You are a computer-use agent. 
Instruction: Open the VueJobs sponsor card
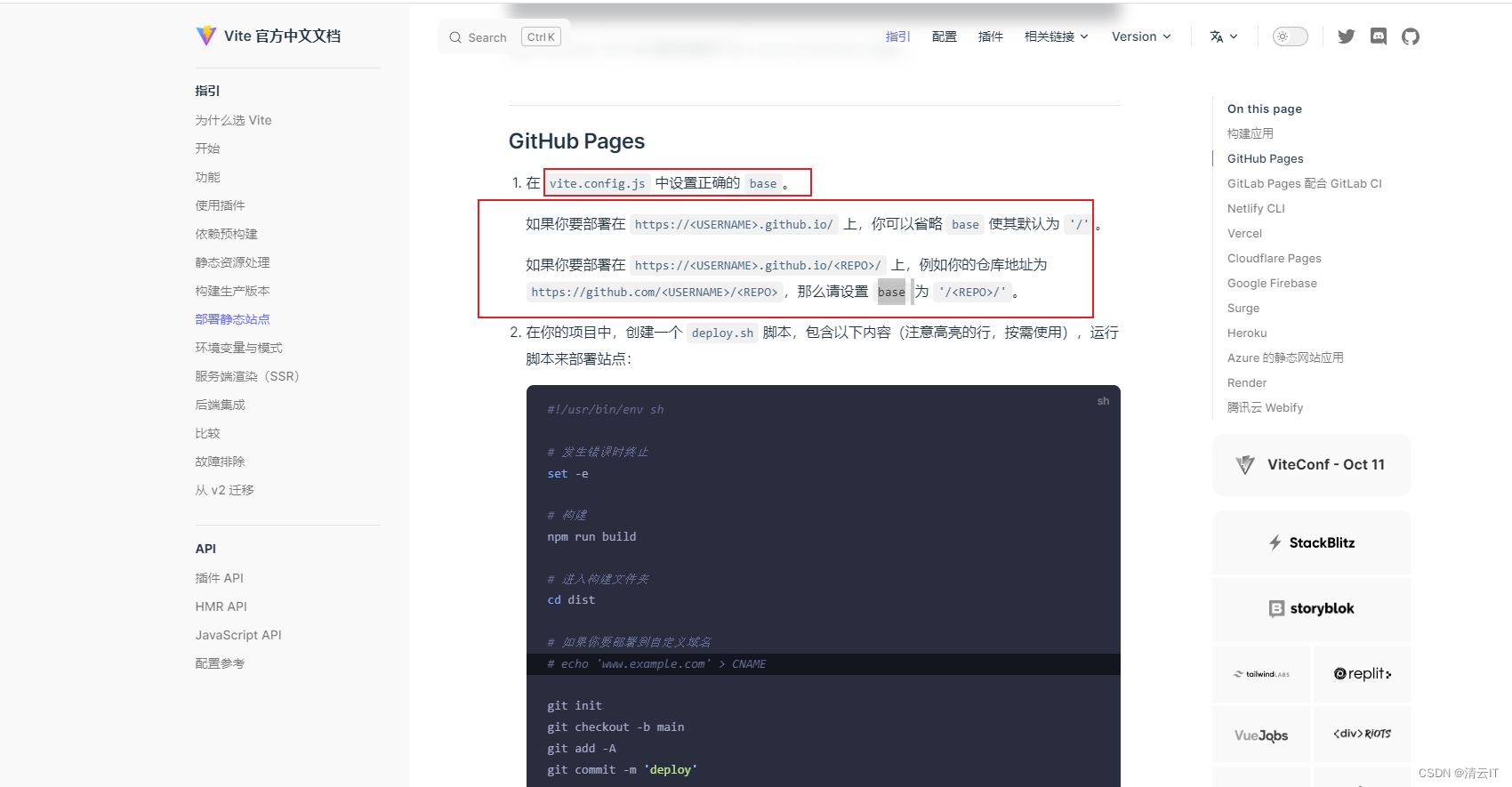click(x=1261, y=735)
